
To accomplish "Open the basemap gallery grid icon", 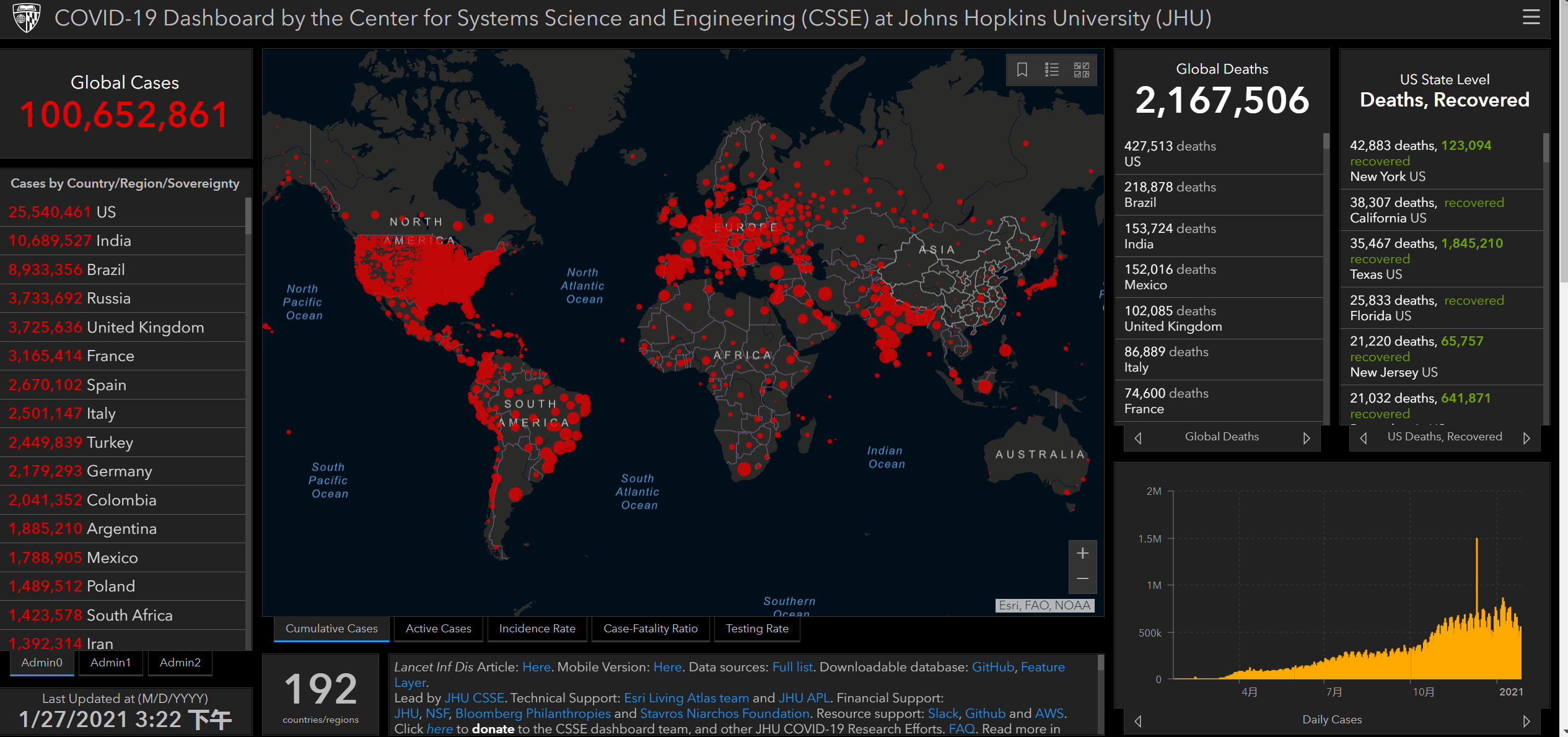I will click(x=1081, y=69).
